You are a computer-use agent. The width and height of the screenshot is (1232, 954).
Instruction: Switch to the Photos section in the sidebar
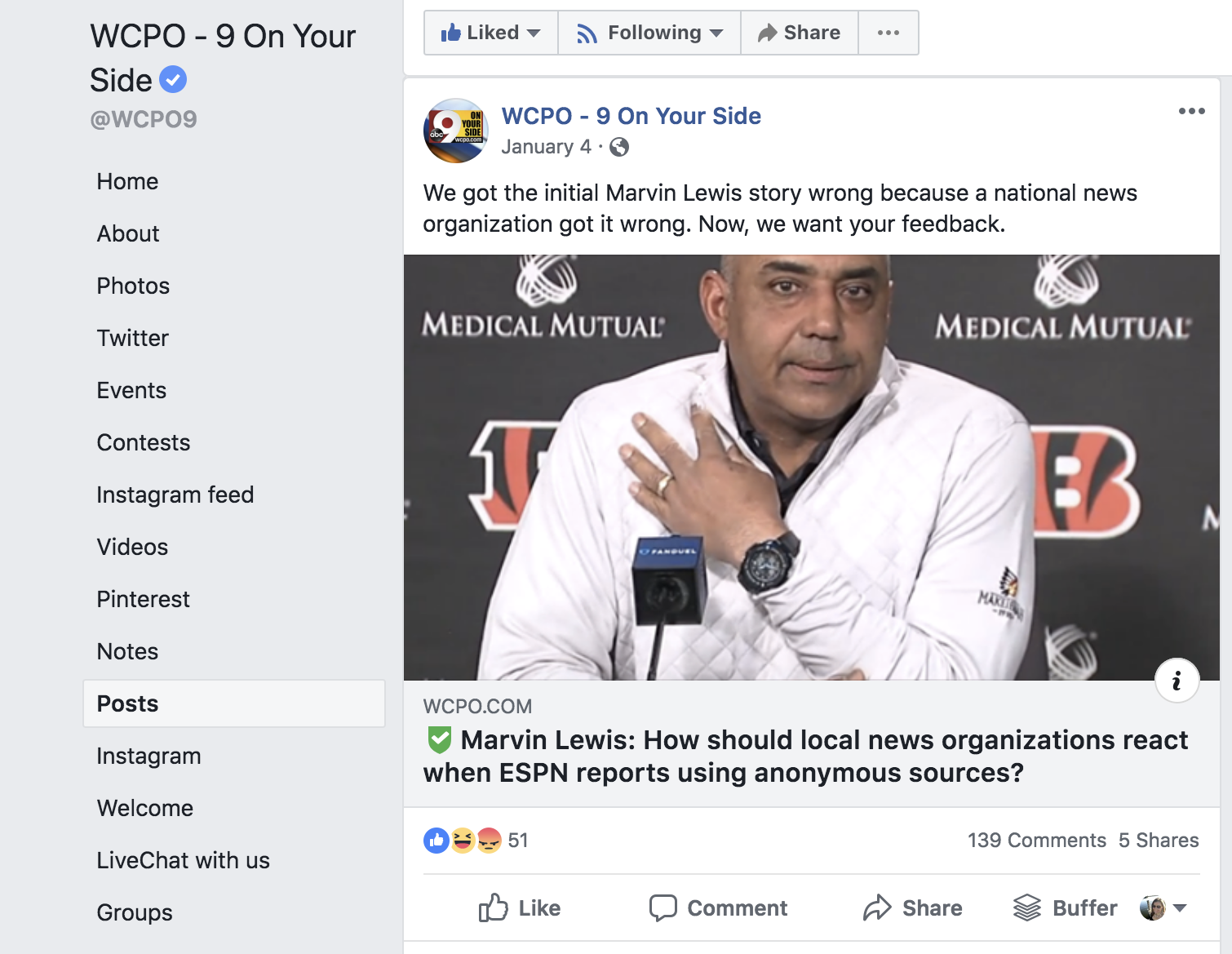(133, 286)
